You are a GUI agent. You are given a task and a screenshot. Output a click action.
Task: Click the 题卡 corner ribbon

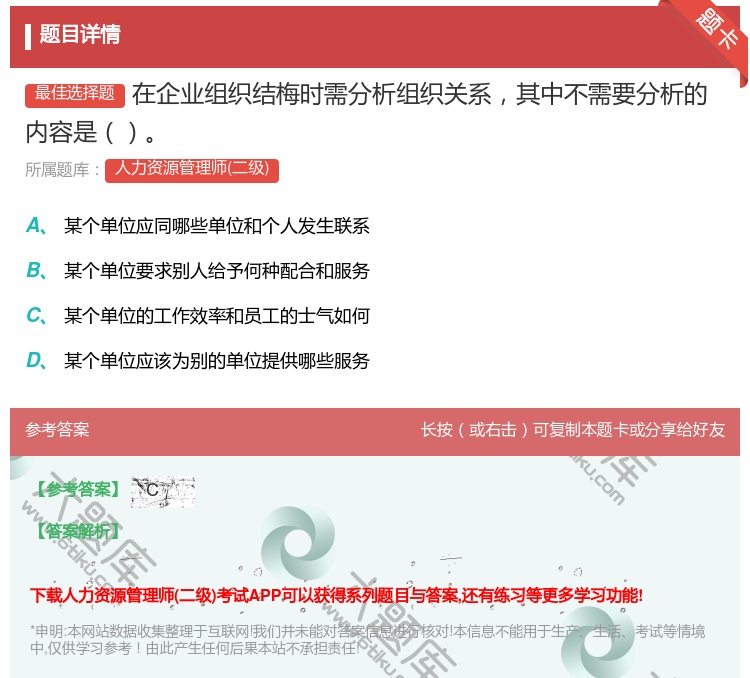(718, 32)
